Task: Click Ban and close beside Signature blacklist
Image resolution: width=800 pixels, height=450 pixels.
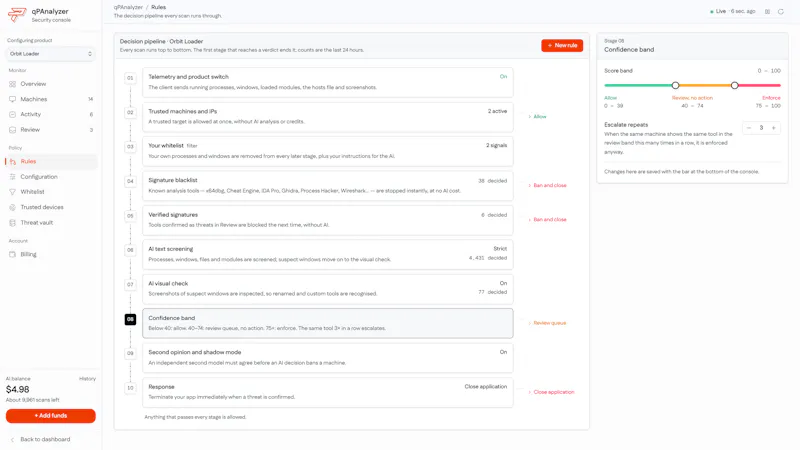Action: pos(549,185)
